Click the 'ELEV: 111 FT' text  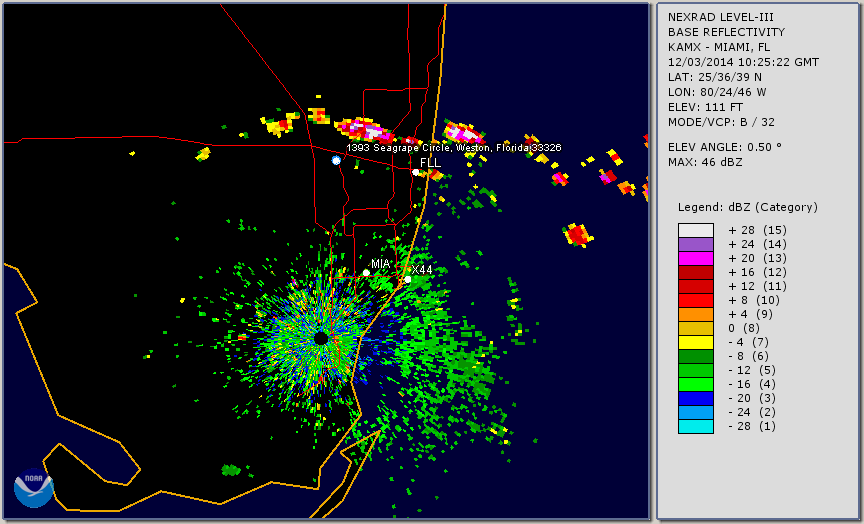705,107
